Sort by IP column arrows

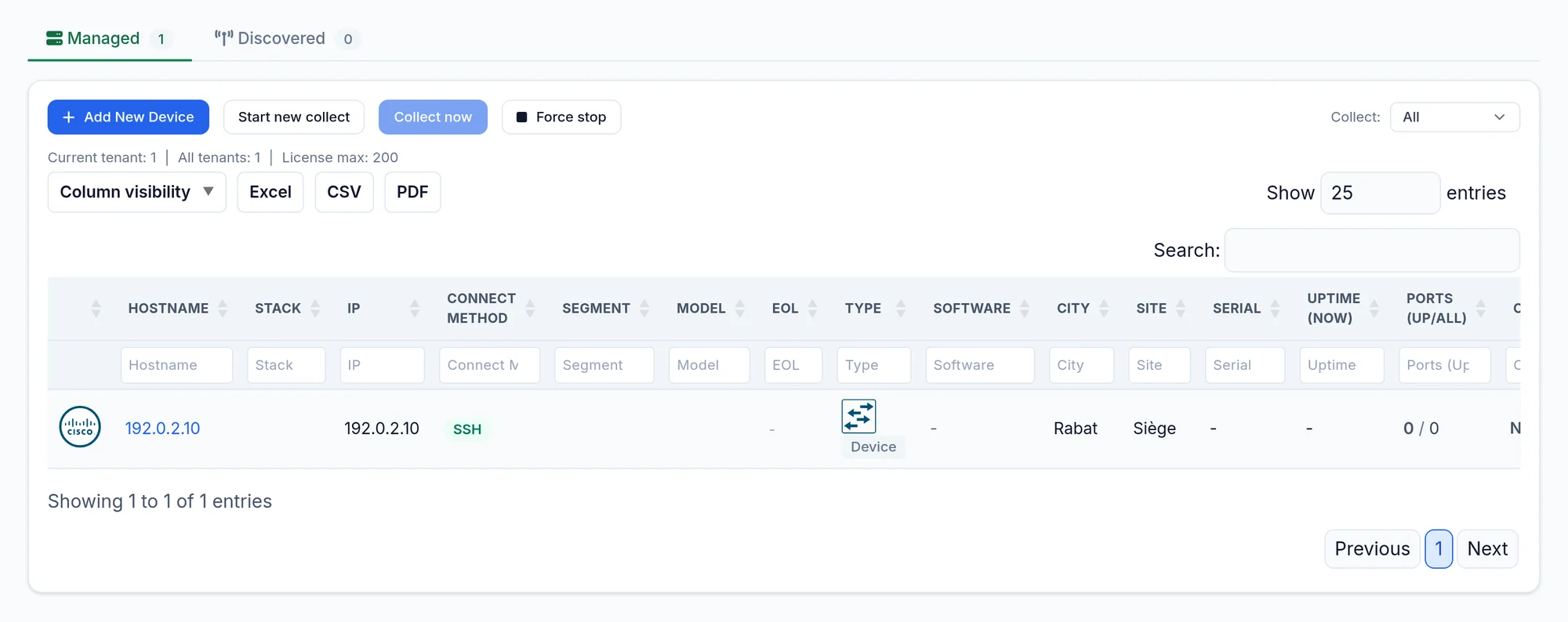tap(415, 309)
